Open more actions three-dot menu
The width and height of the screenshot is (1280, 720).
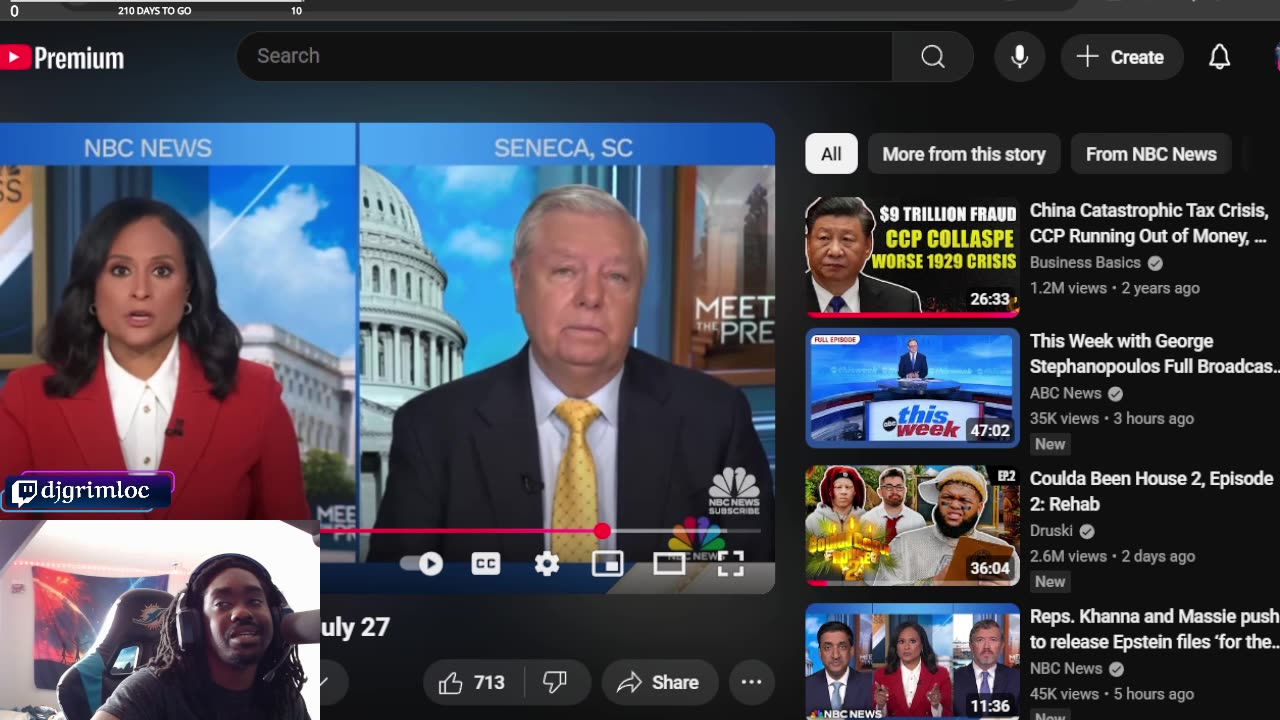751,683
